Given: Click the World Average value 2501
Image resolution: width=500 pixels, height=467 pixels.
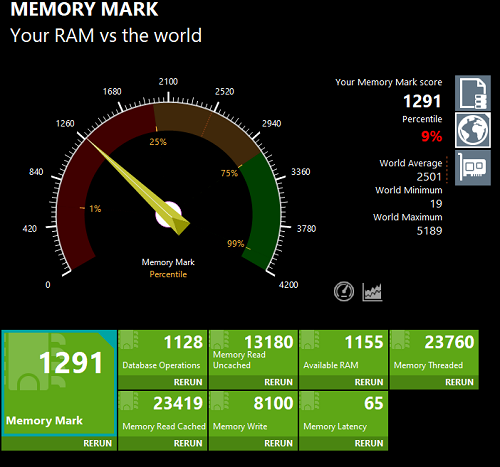Looking at the screenshot, I should [x=429, y=177].
